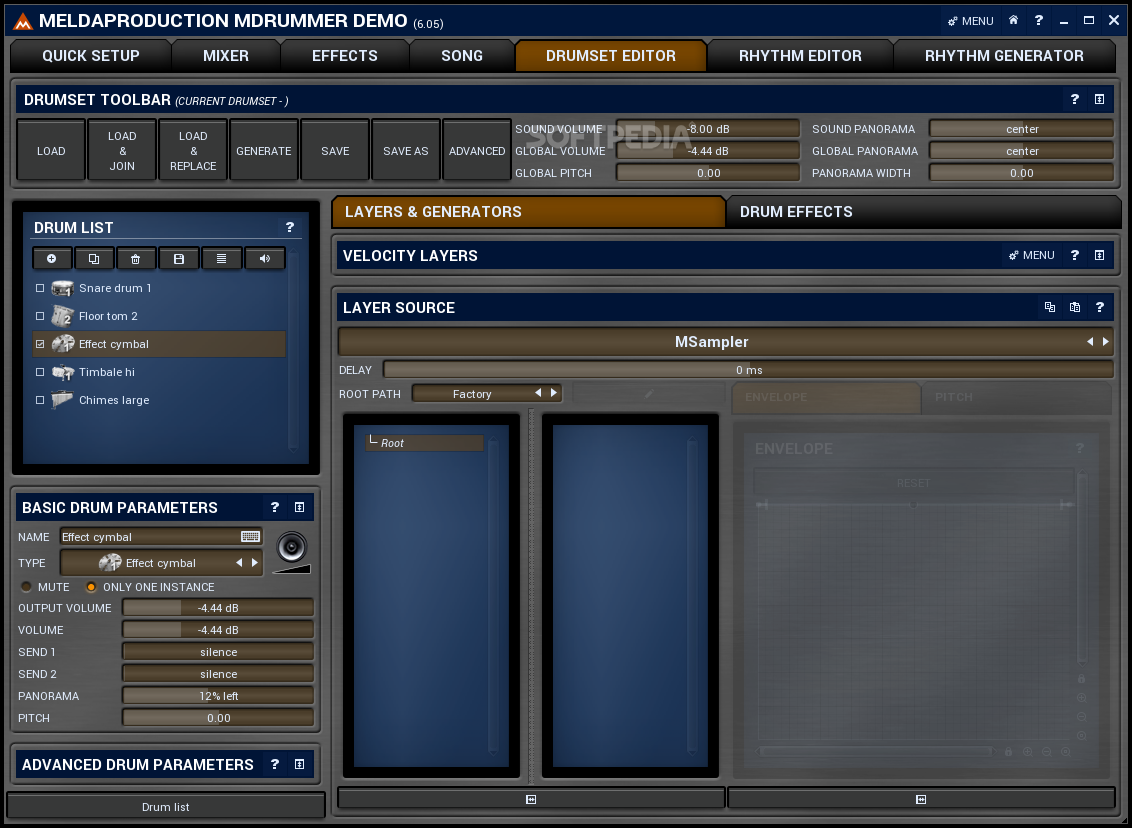Image resolution: width=1132 pixels, height=828 pixels.
Task: Adjust the SOUND VOLUME slider
Action: 708,128
